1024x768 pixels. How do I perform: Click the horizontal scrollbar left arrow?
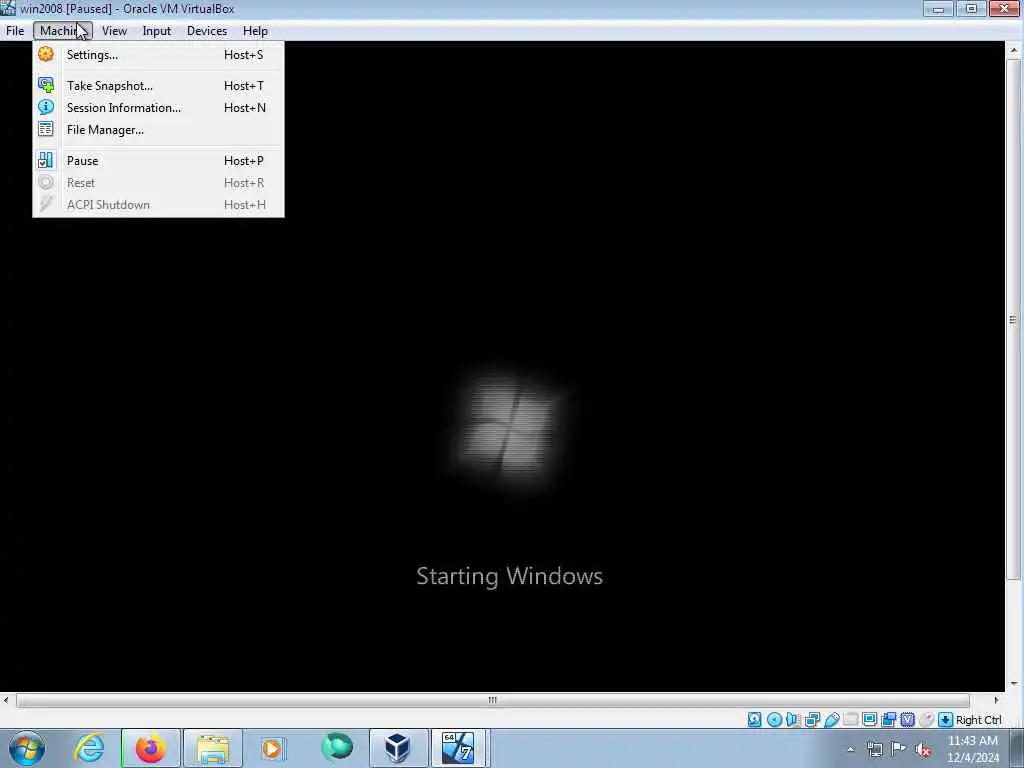pos(6,700)
